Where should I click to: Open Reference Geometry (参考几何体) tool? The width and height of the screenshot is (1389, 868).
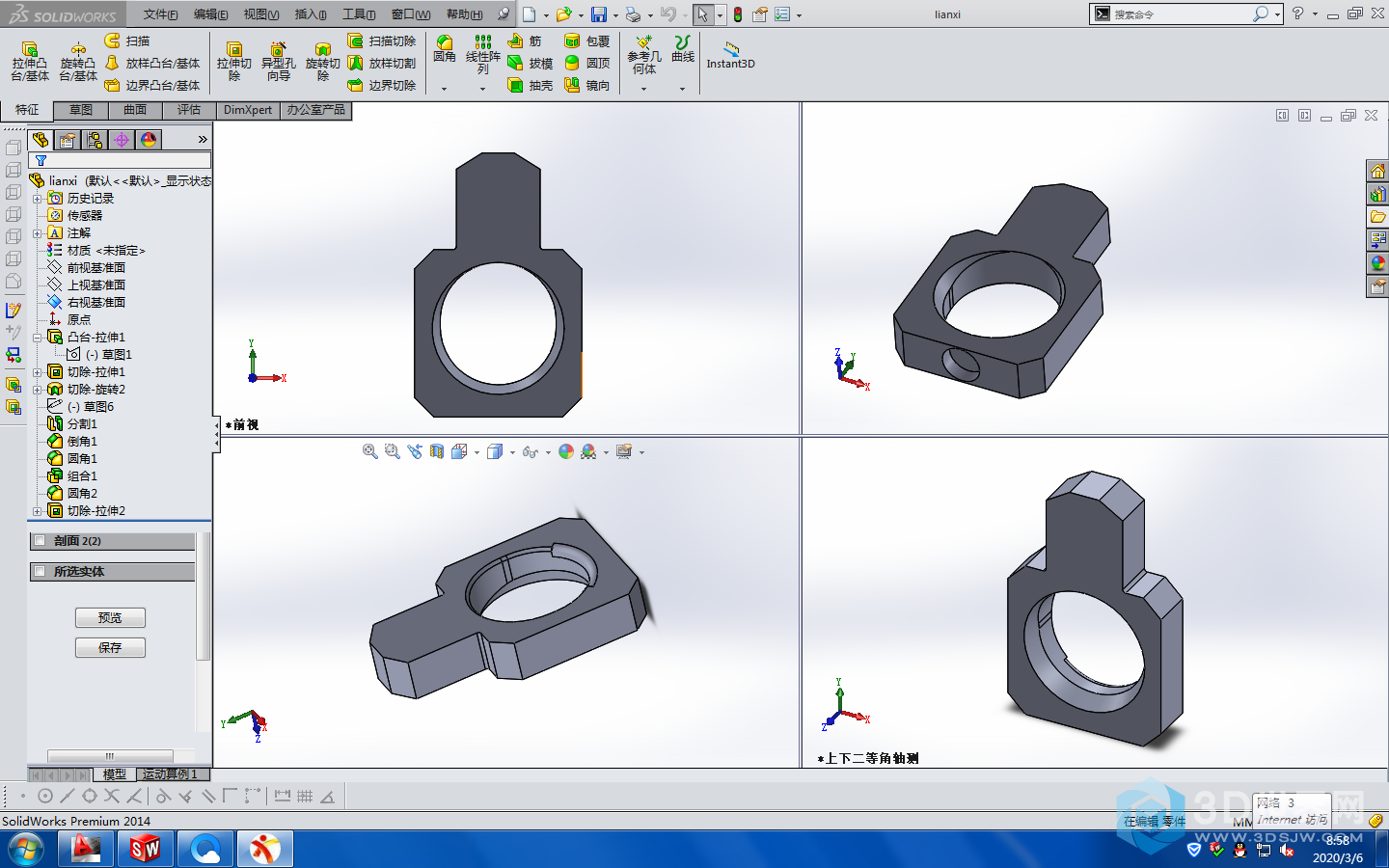[644, 55]
